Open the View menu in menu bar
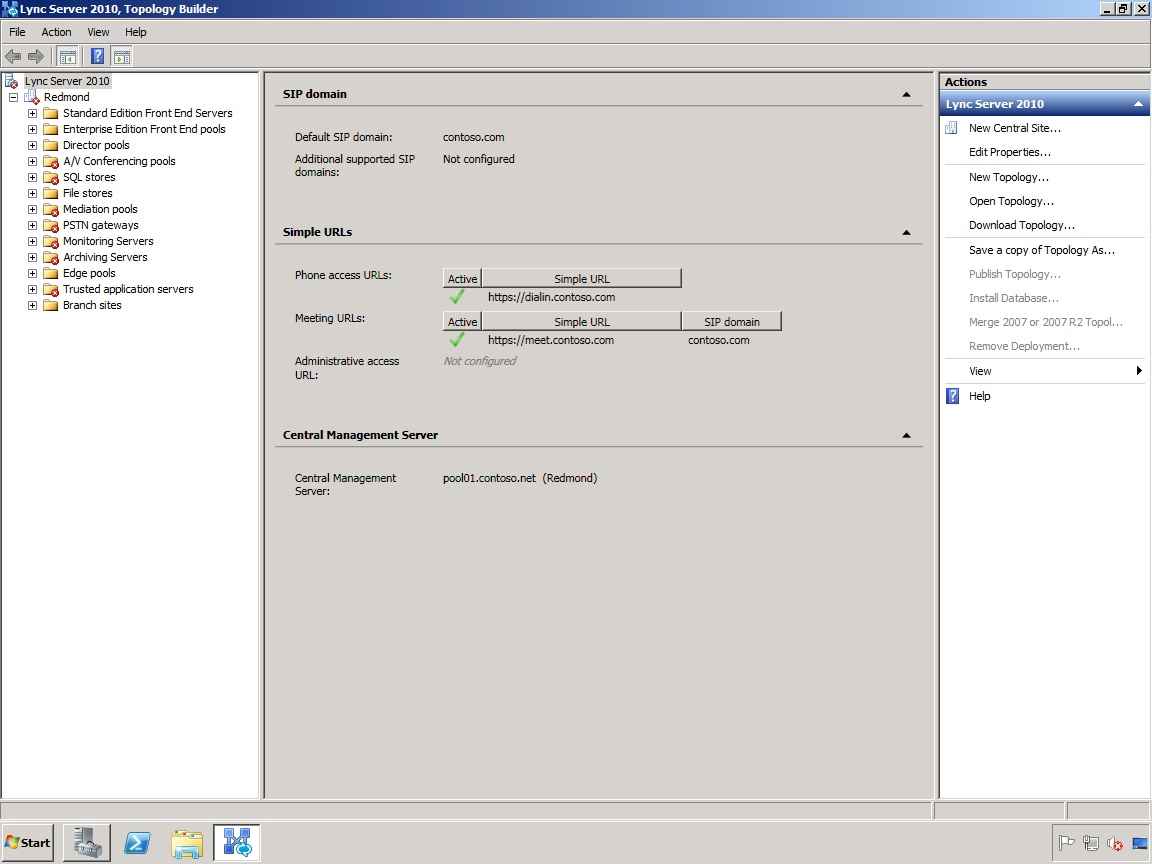The width and height of the screenshot is (1152, 864). (98, 32)
